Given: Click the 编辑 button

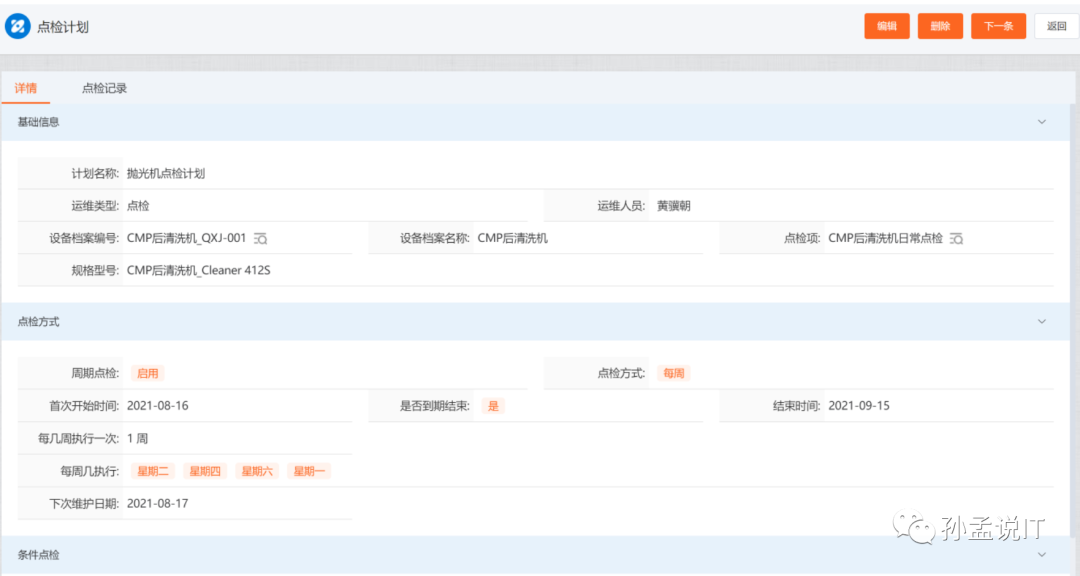Looking at the screenshot, I should [886, 26].
